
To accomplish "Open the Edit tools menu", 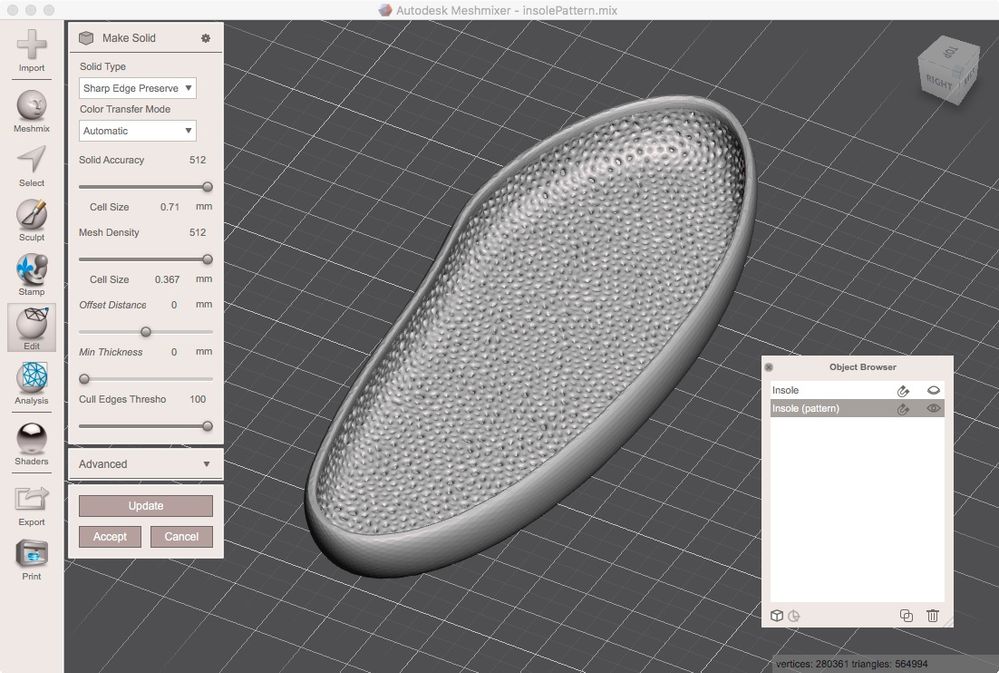I will (x=31, y=328).
